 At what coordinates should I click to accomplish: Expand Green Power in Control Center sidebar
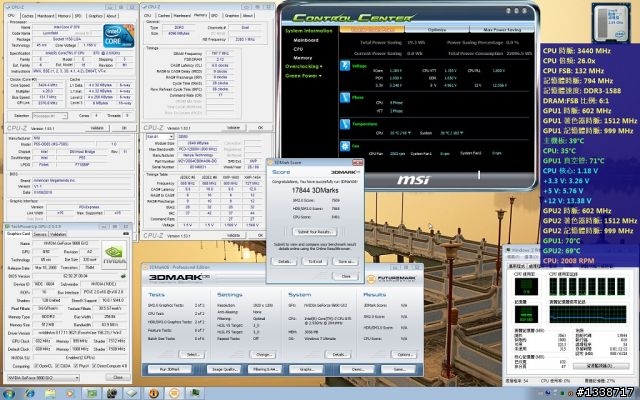click(303, 76)
